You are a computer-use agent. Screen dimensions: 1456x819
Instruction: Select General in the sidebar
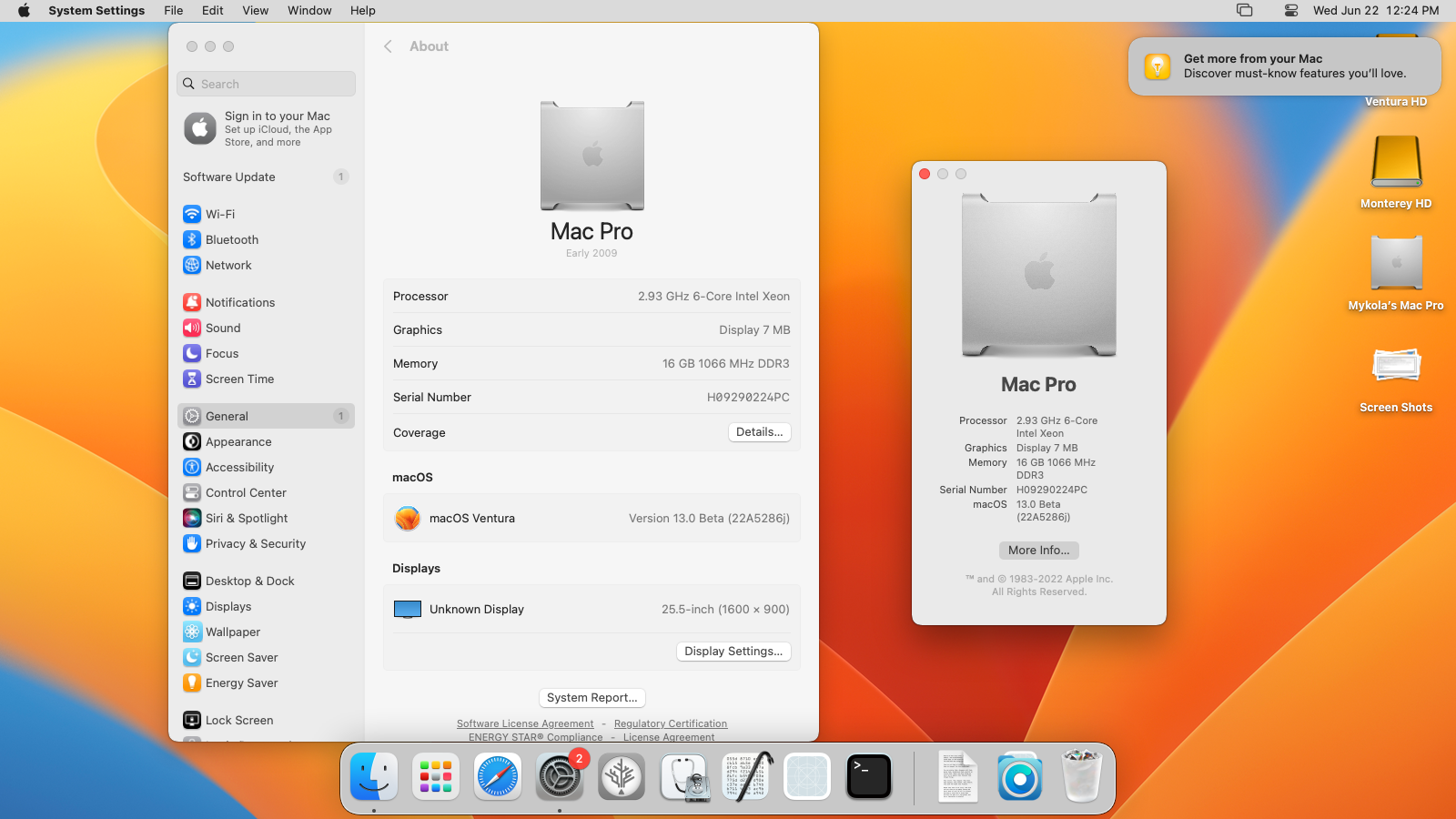coord(266,416)
